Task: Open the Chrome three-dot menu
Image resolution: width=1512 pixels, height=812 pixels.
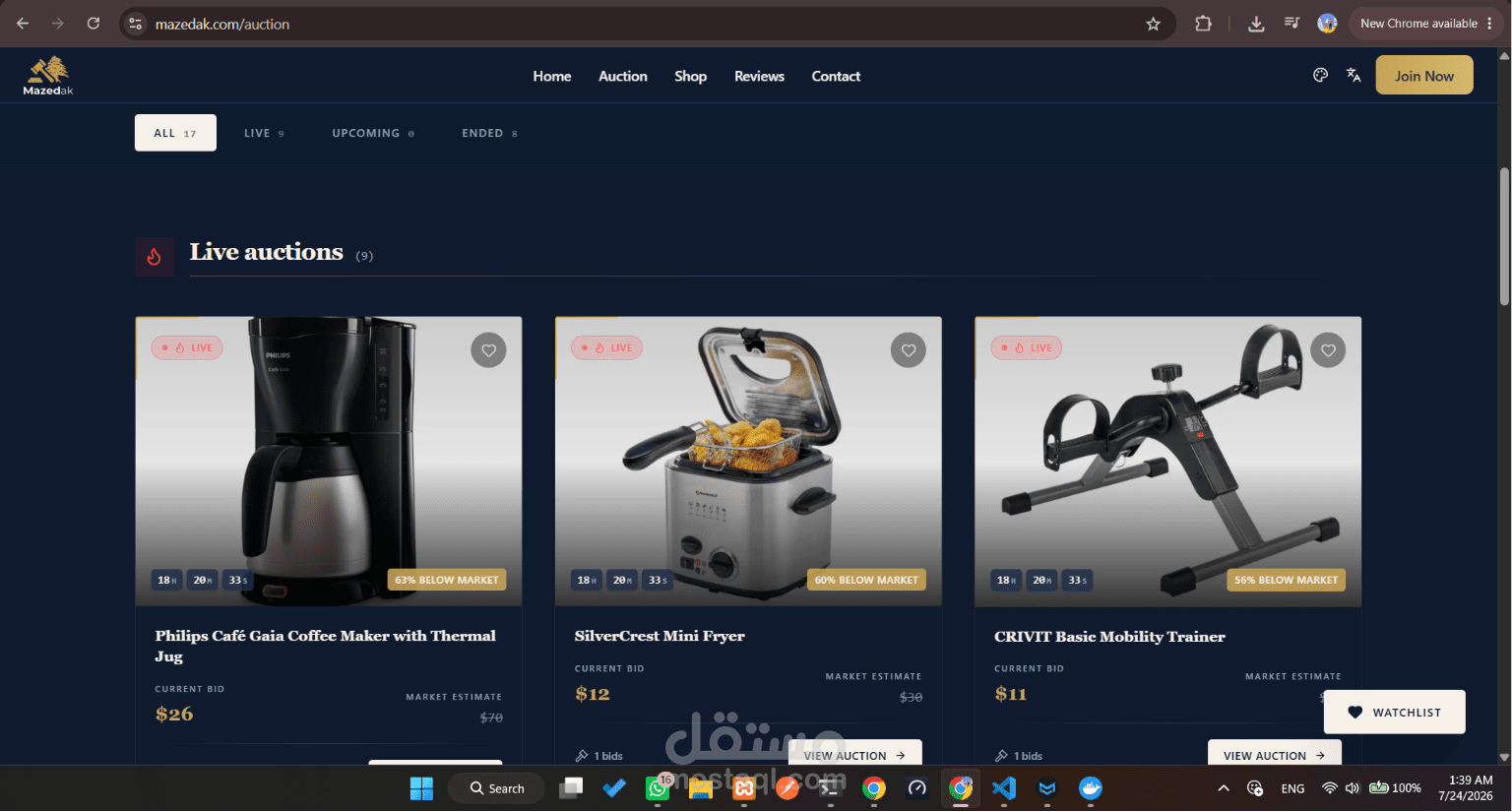Action: (x=1489, y=24)
